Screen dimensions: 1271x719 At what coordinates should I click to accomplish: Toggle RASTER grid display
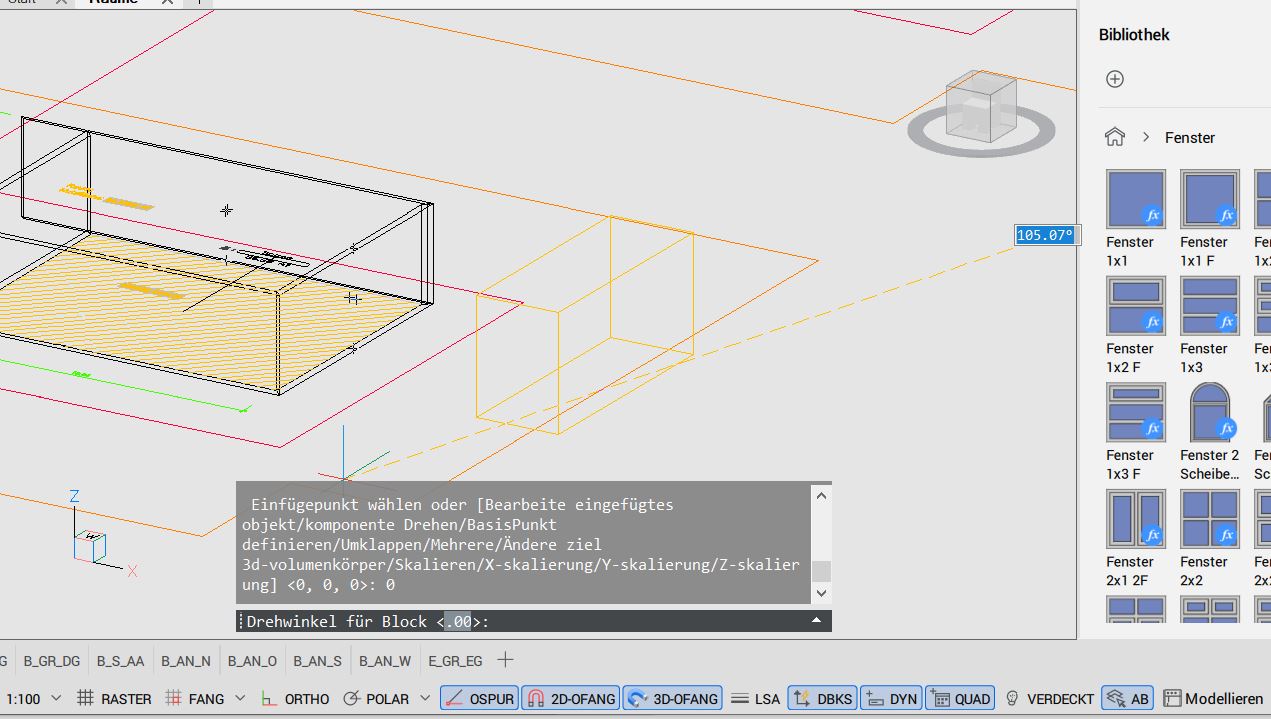pyautogui.click(x=114, y=699)
